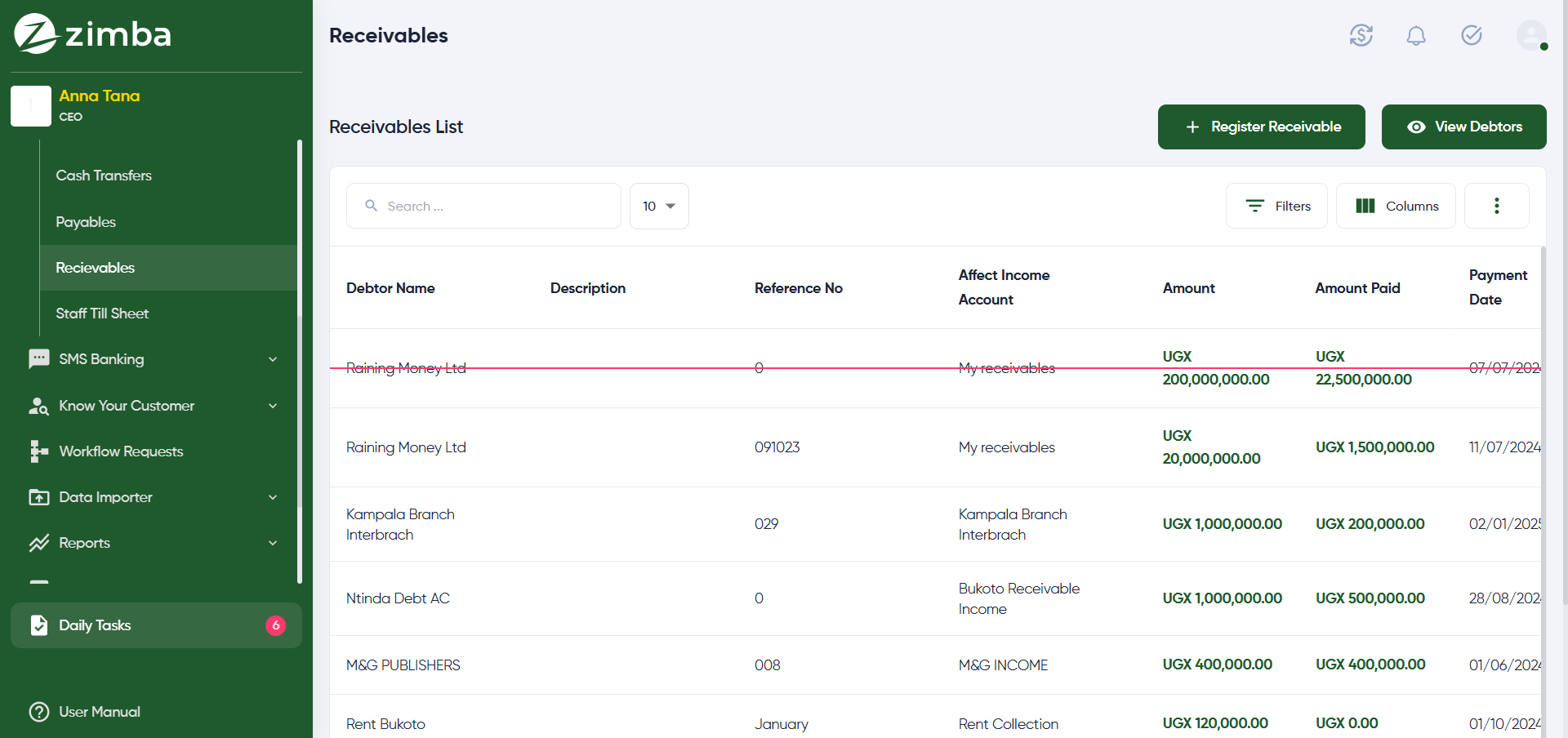Click the three-dot more options button
Image resolution: width=1568 pixels, height=738 pixels.
coord(1496,206)
